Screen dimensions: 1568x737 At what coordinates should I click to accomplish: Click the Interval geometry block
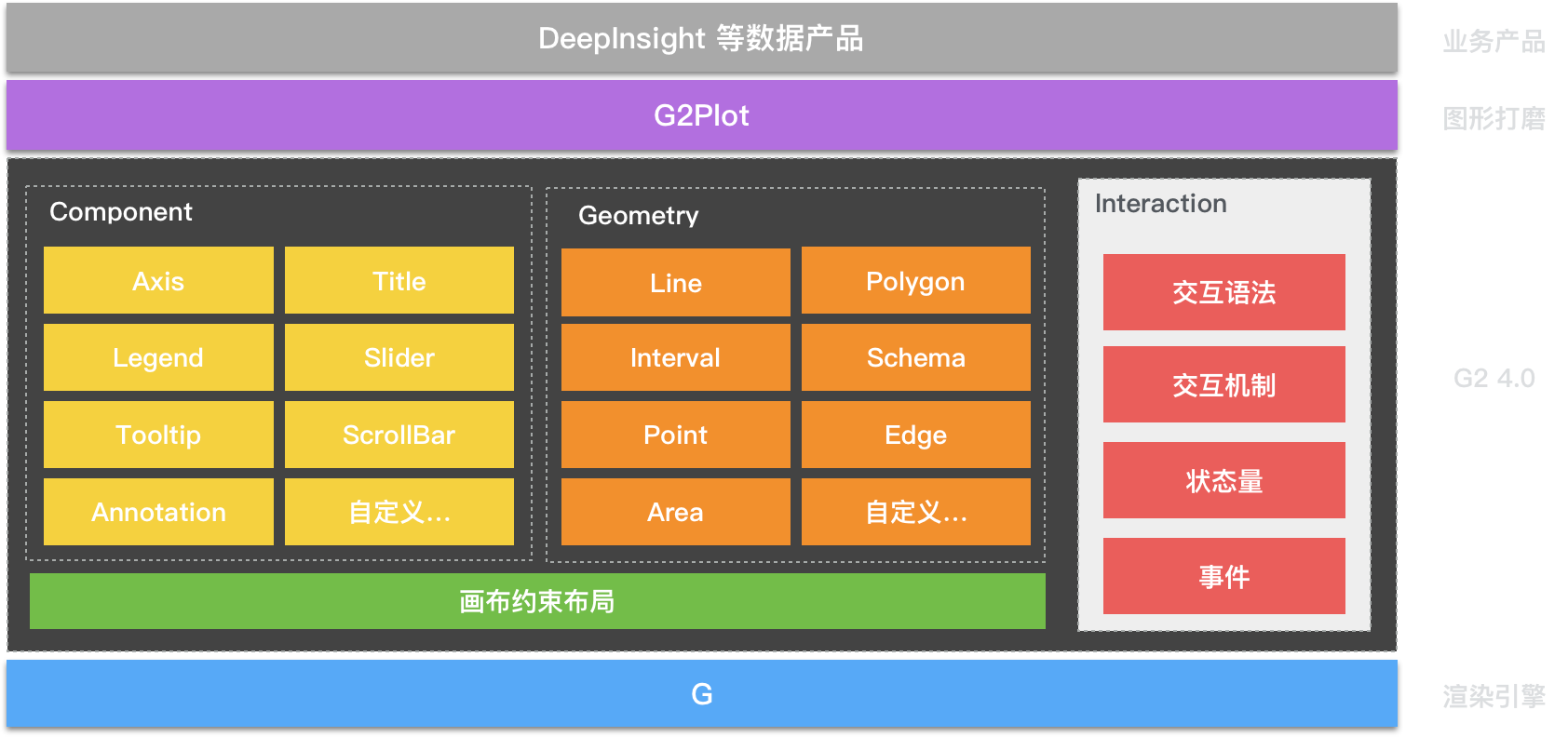pyautogui.click(x=675, y=357)
